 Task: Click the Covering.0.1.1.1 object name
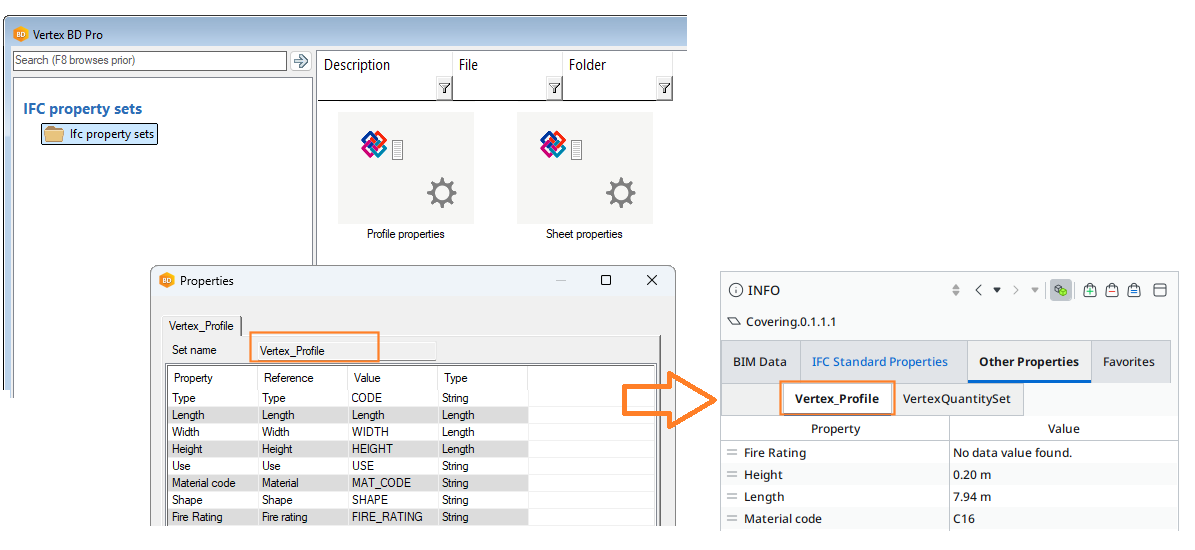click(x=791, y=321)
